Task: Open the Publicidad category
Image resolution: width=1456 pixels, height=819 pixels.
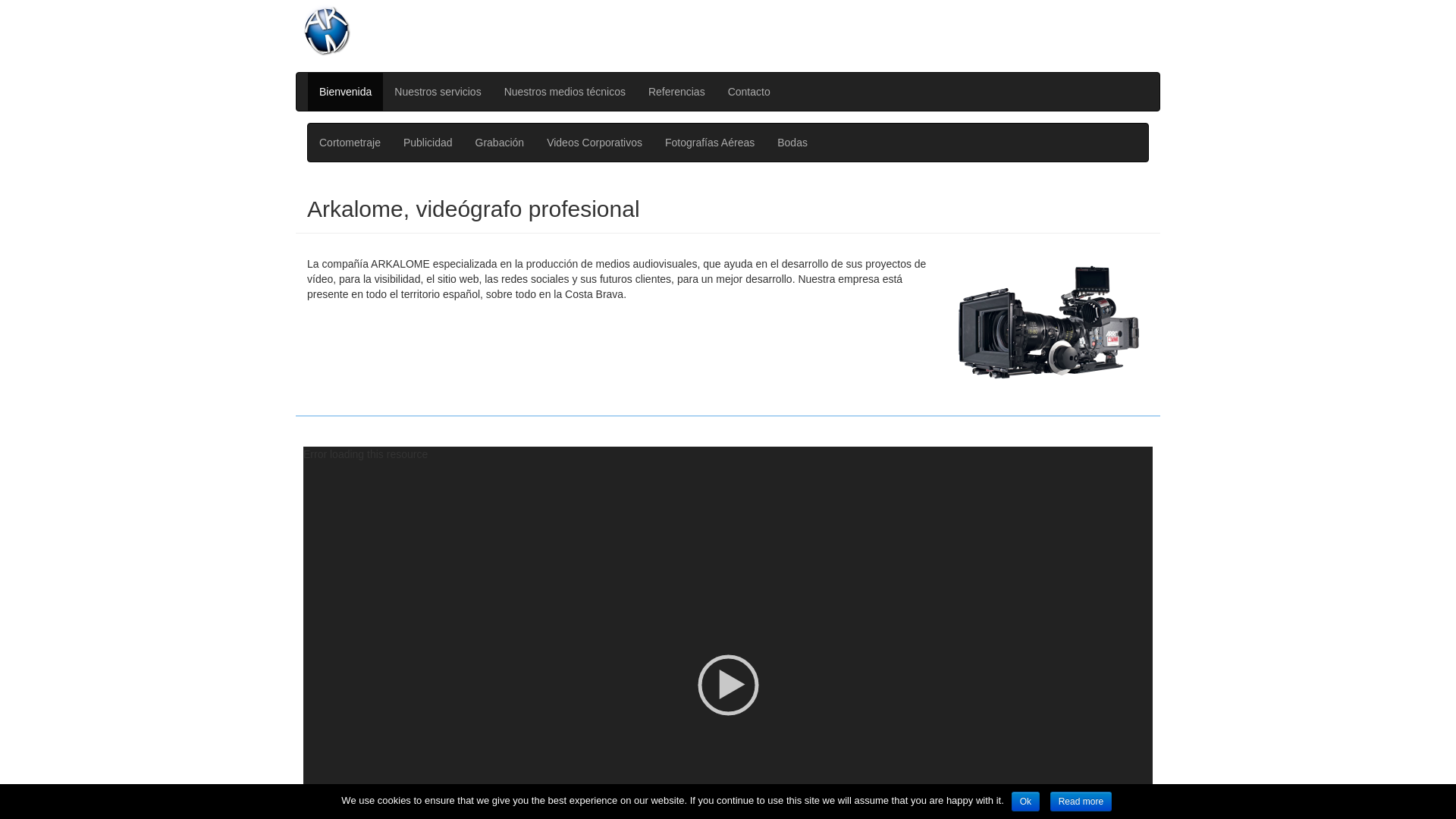Action: [x=428, y=143]
